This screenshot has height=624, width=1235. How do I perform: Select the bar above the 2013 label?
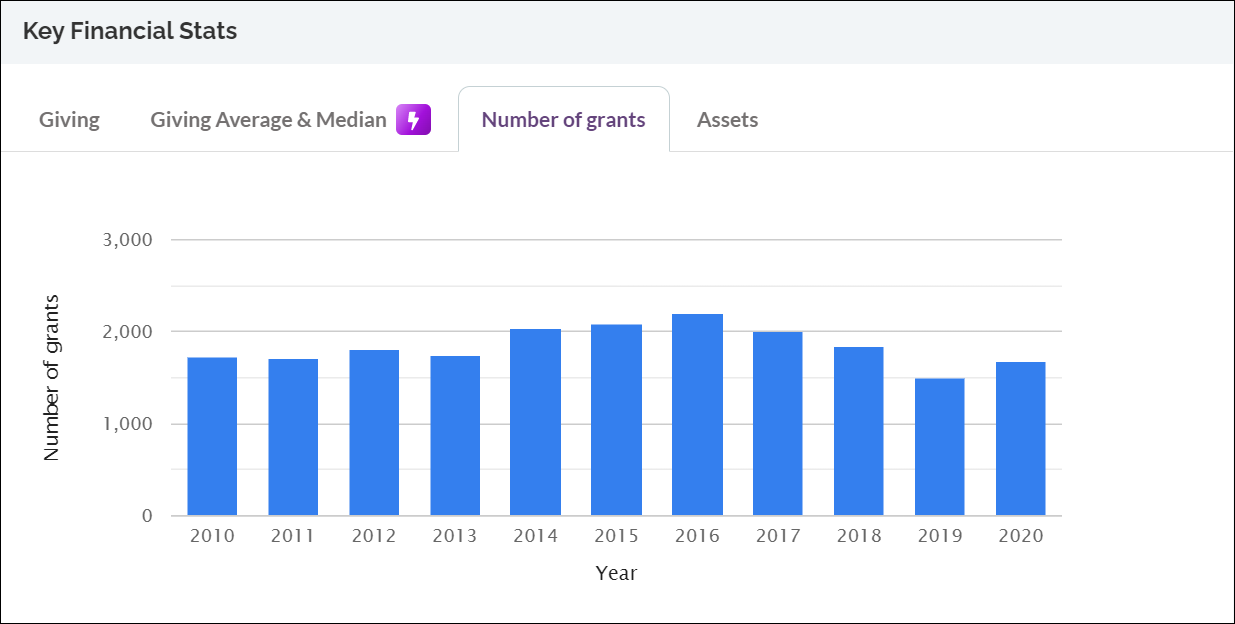tap(454, 435)
